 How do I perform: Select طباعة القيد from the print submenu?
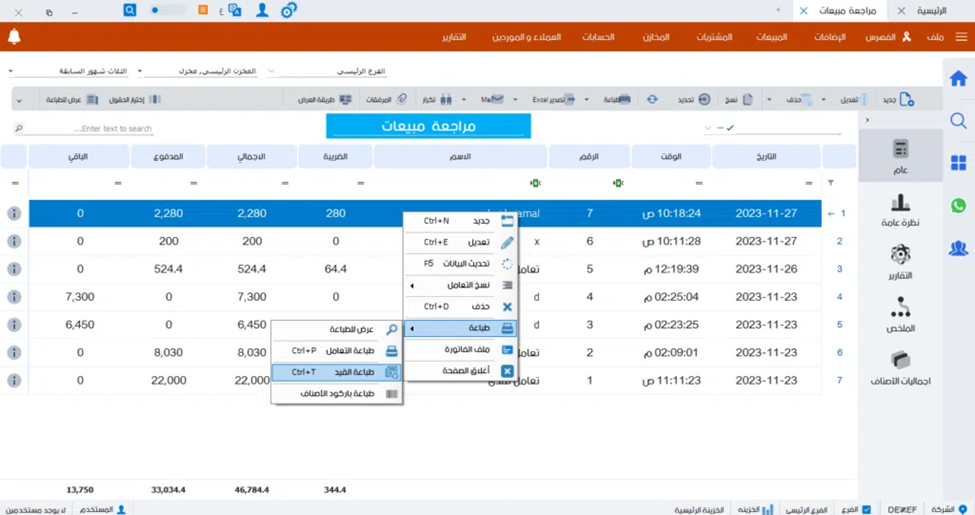tap(335, 372)
